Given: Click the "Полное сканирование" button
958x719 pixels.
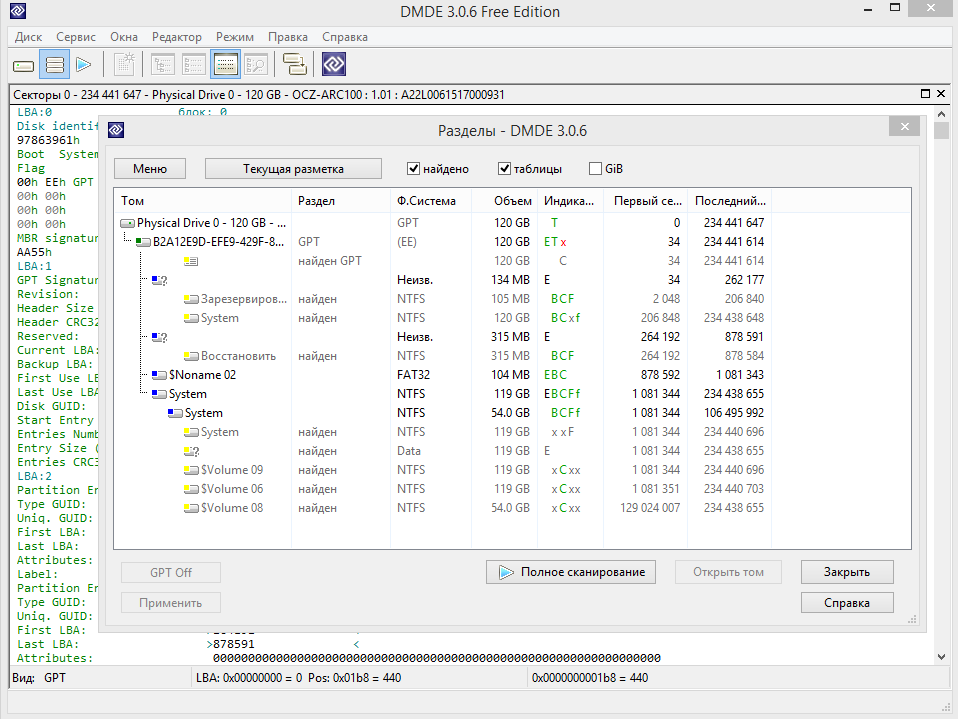Looking at the screenshot, I should tap(571, 572).
